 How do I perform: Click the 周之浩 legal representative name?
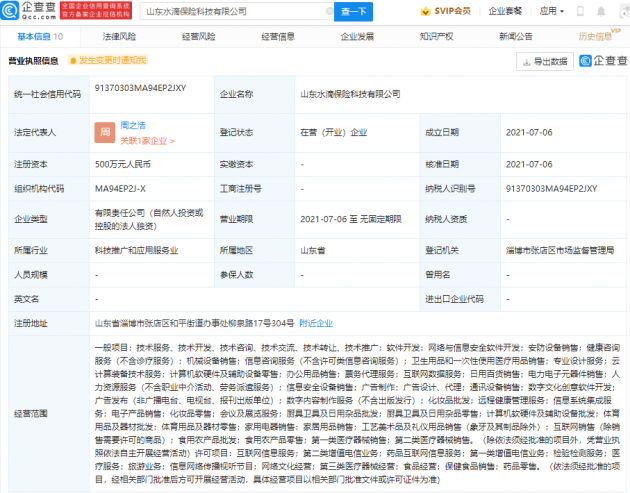[x=133, y=126]
